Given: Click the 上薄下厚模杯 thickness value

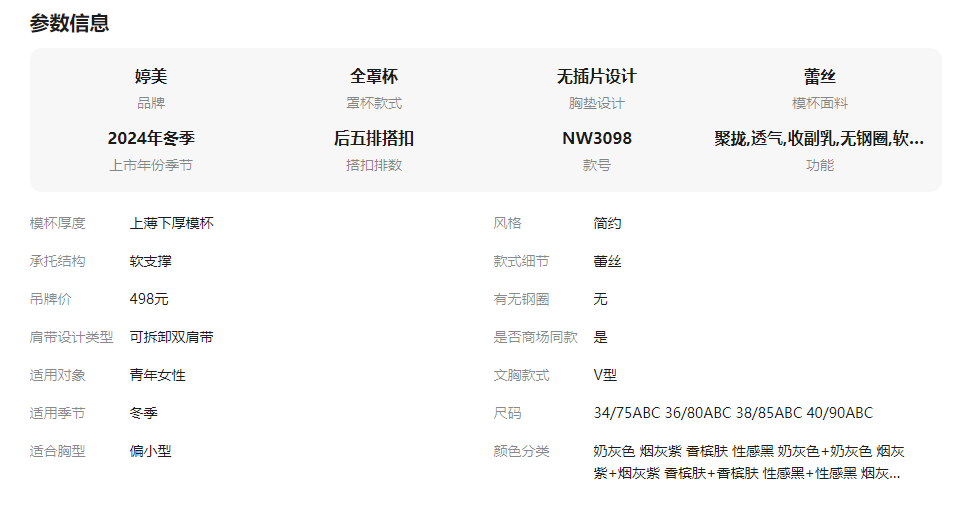Looking at the screenshot, I should [172, 223].
